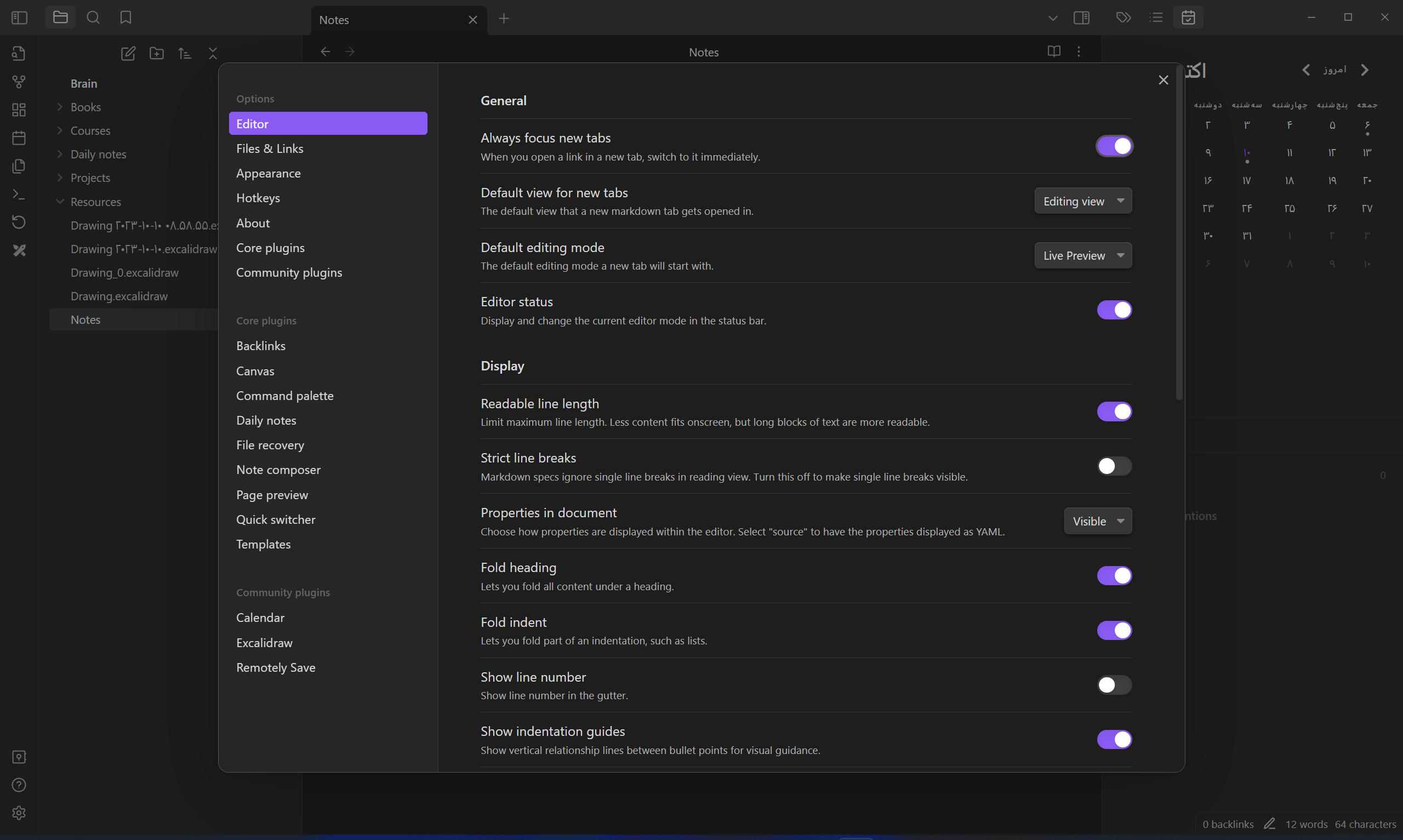Click the help question mark icon
The width and height of the screenshot is (1403, 840).
pyautogui.click(x=19, y=785)
